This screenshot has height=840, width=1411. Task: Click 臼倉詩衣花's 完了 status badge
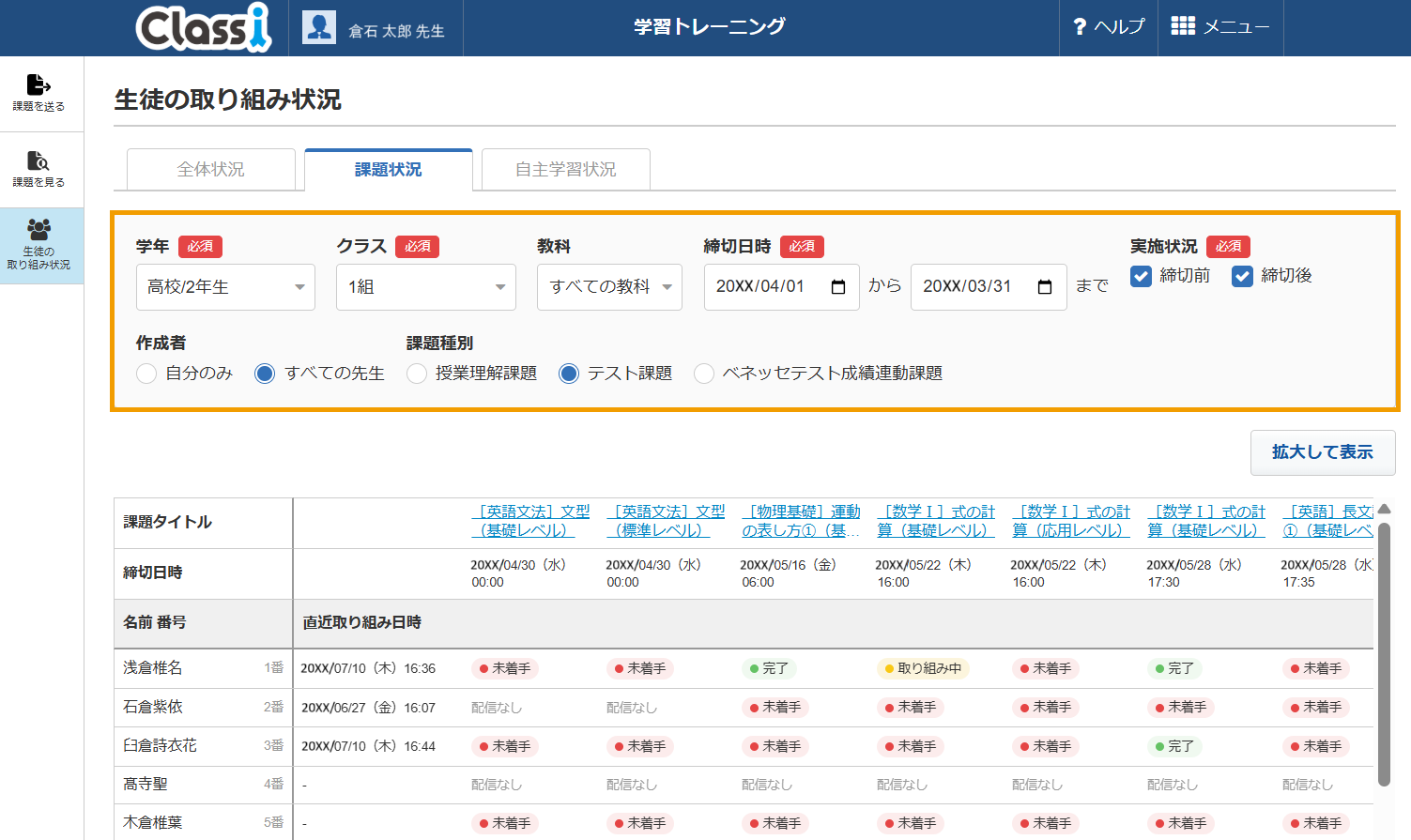[1174, 746]
